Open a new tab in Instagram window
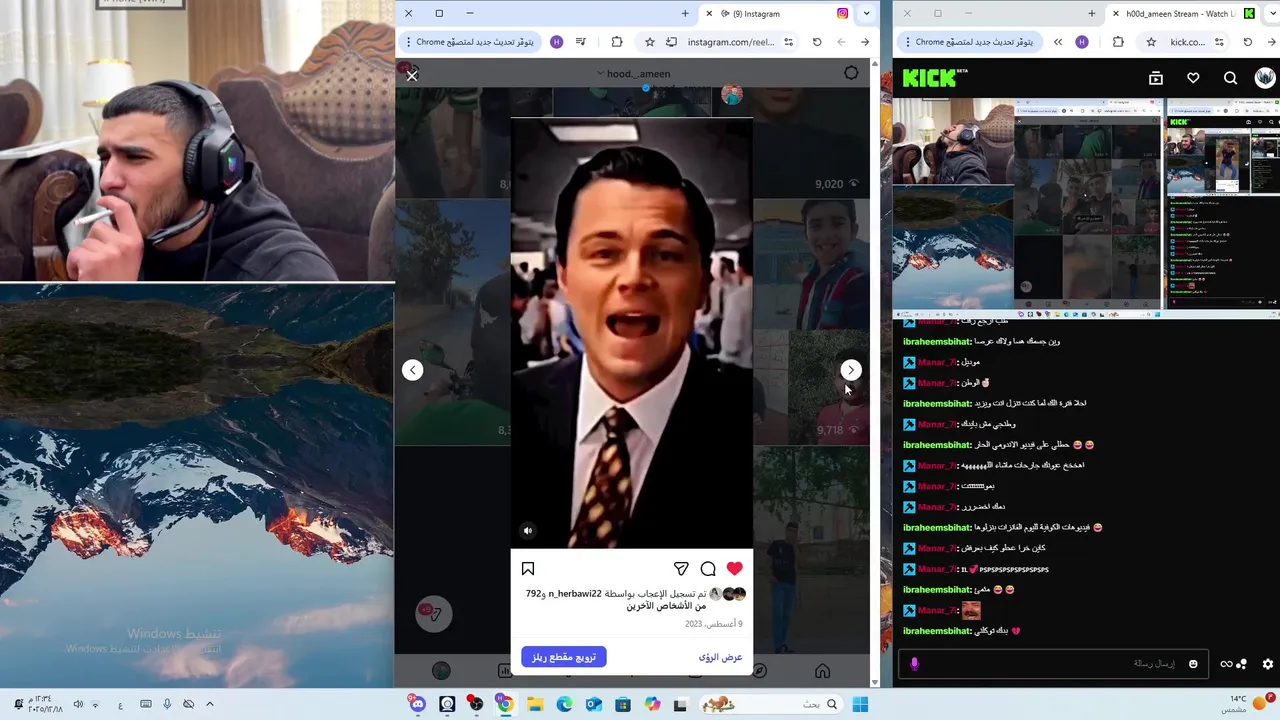The width and height of the screenshot is (1280, 720). (x=685, y=14)
